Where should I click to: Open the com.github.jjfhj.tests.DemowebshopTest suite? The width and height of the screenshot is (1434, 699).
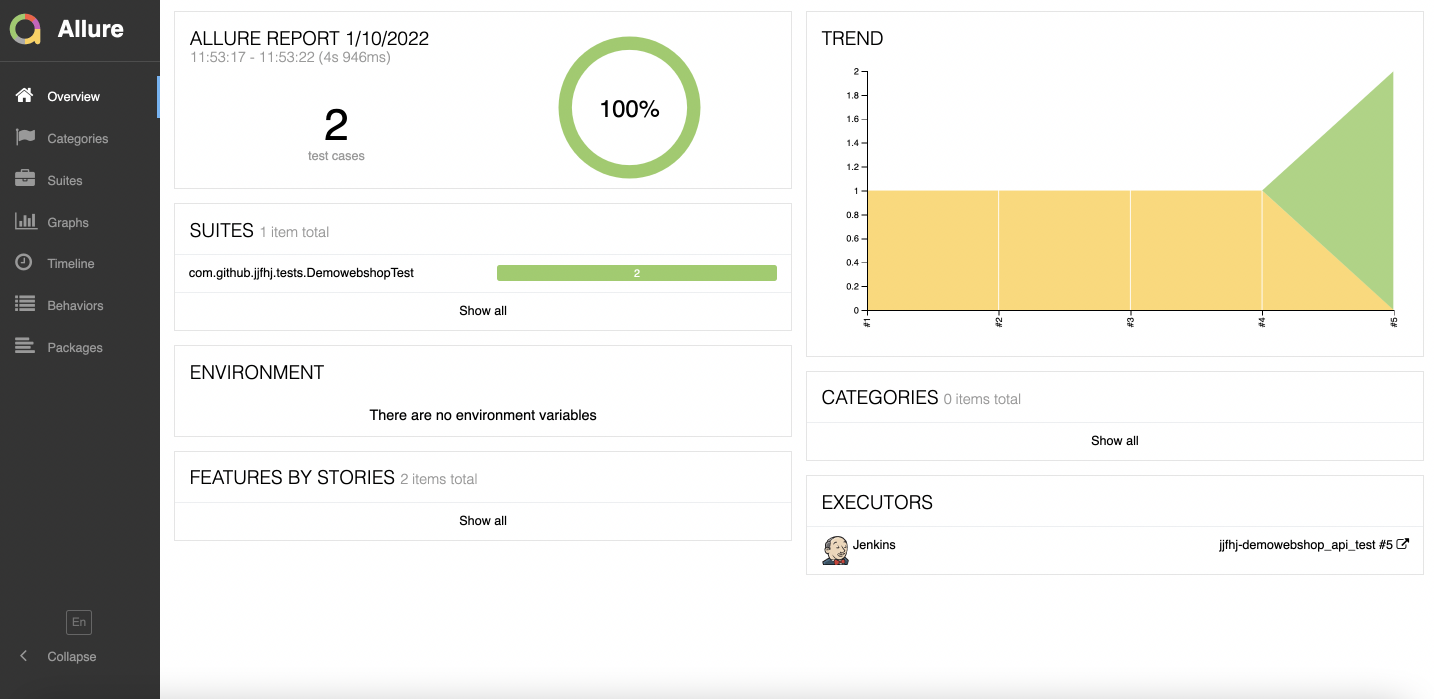coord(301,272)
